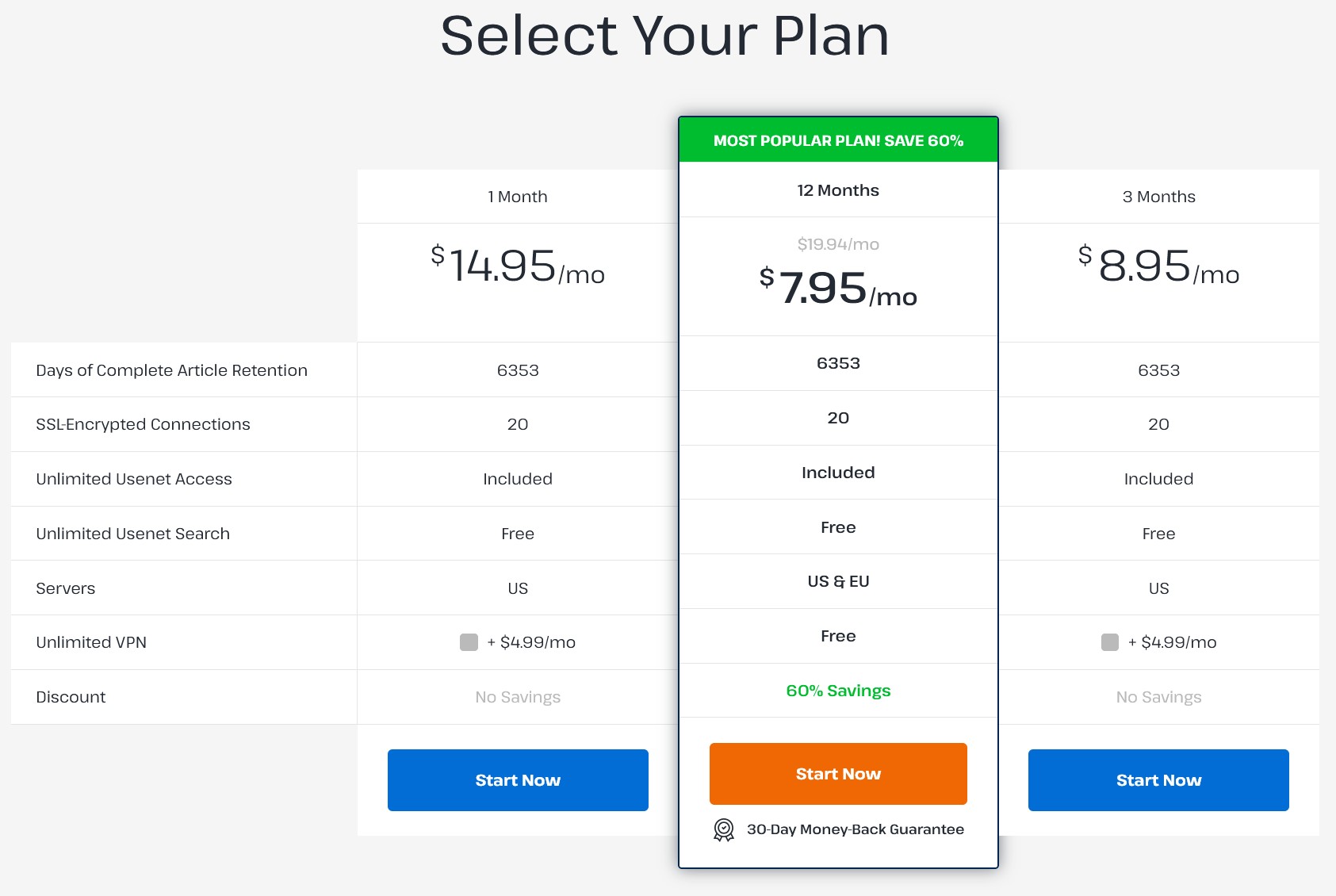Click the SSL-Encrypted Connections row label
The image size is (1336, 896).
tap(143, 424)
